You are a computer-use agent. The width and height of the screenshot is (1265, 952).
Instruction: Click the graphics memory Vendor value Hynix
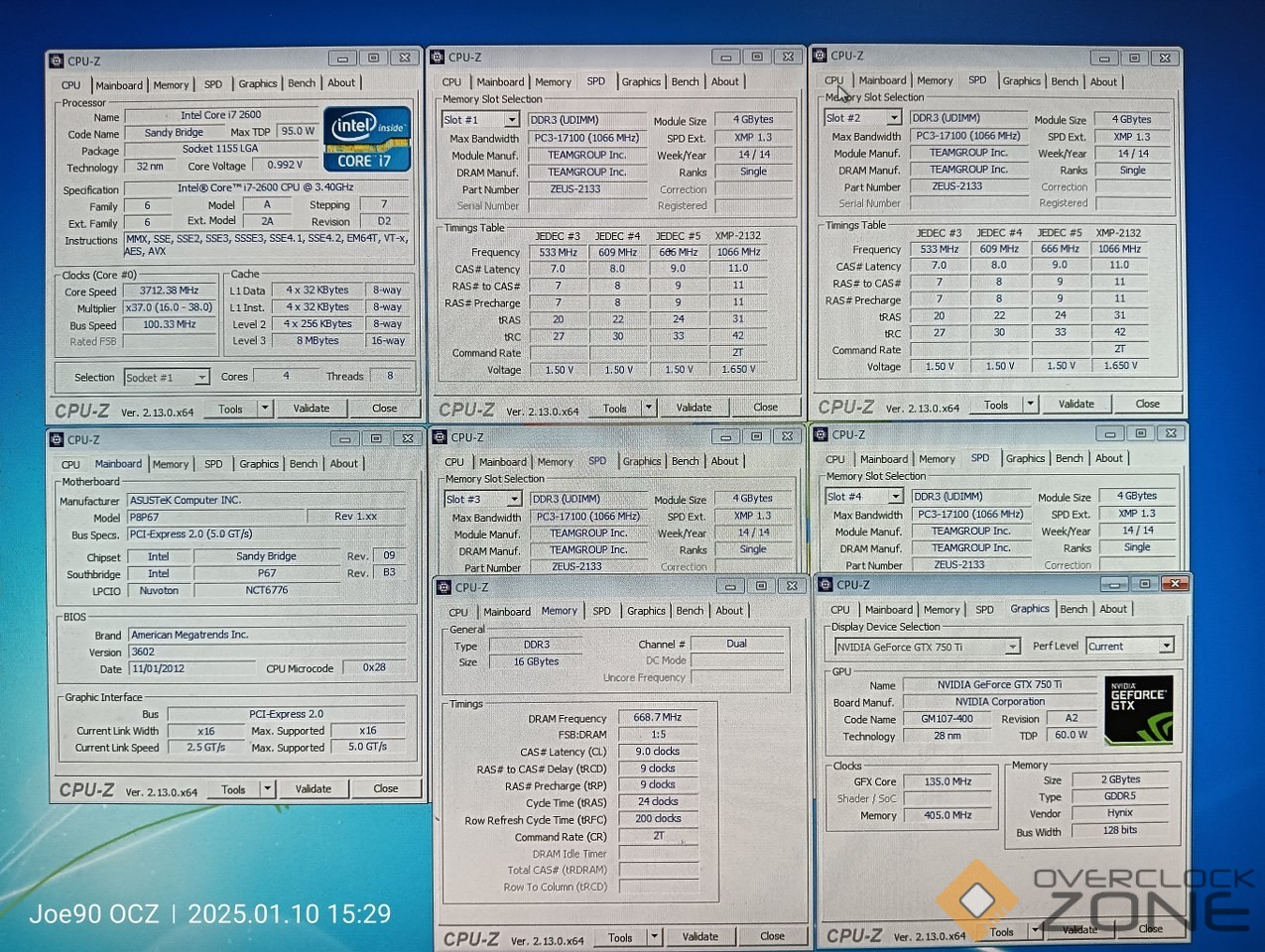[x=1120, y=813]
